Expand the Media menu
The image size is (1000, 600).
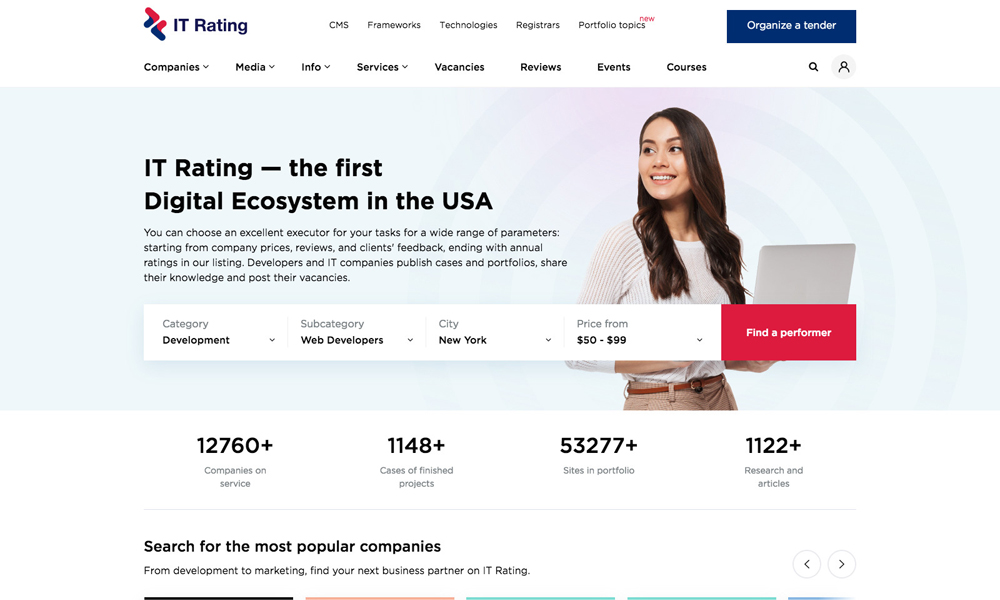point(254,67)
